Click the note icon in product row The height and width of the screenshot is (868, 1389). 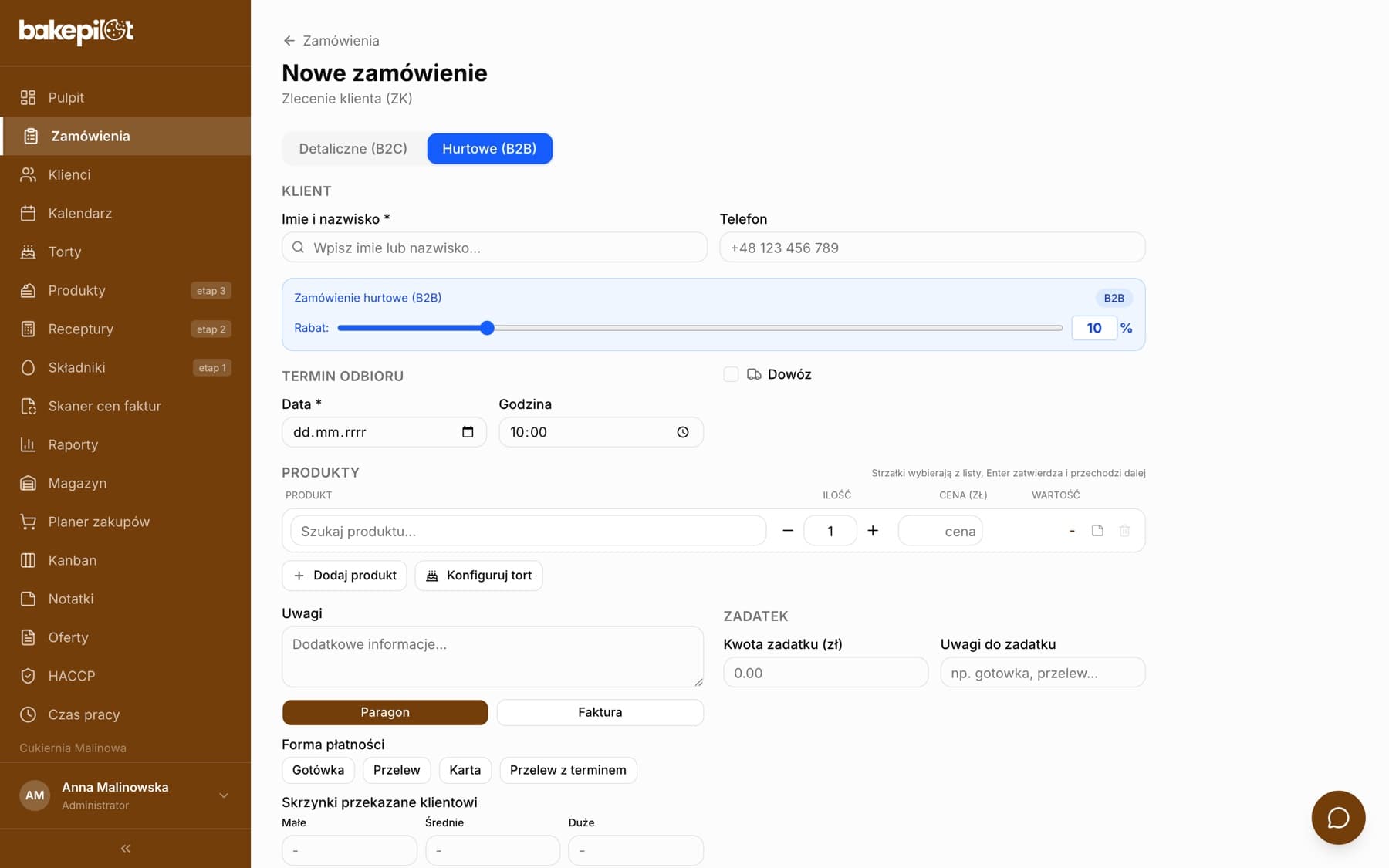tap(1097, 531)
